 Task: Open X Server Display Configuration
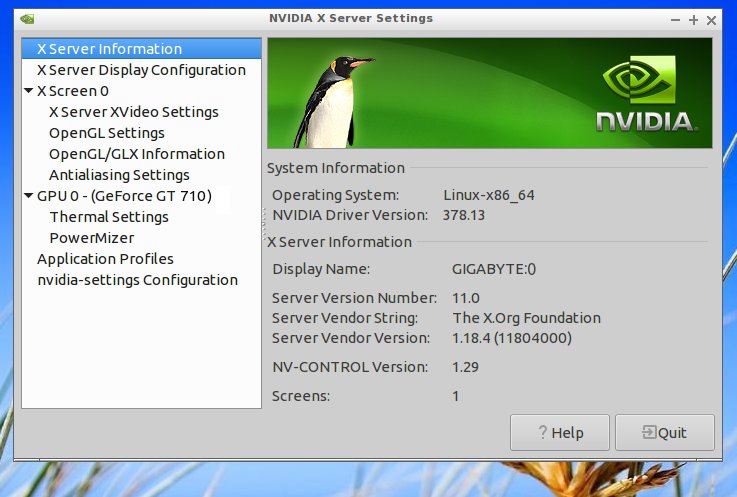[141, 70]
